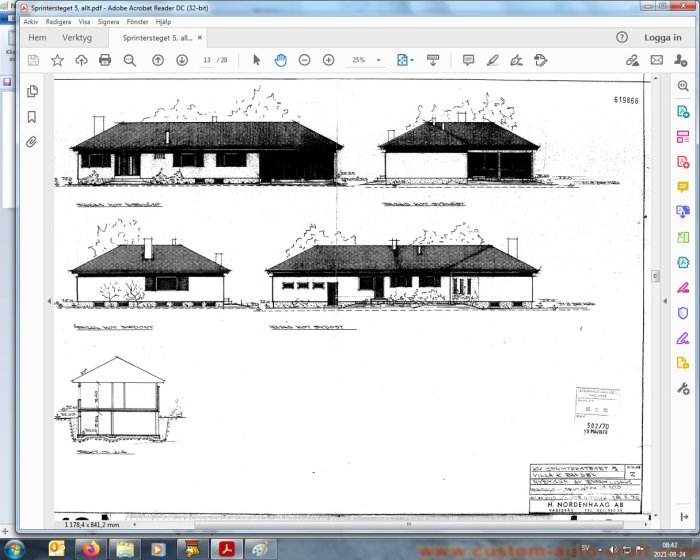700x560 pixels.
Task: Go to next page using down arrow
Action: pyautogui.click(x=182, y=60)
